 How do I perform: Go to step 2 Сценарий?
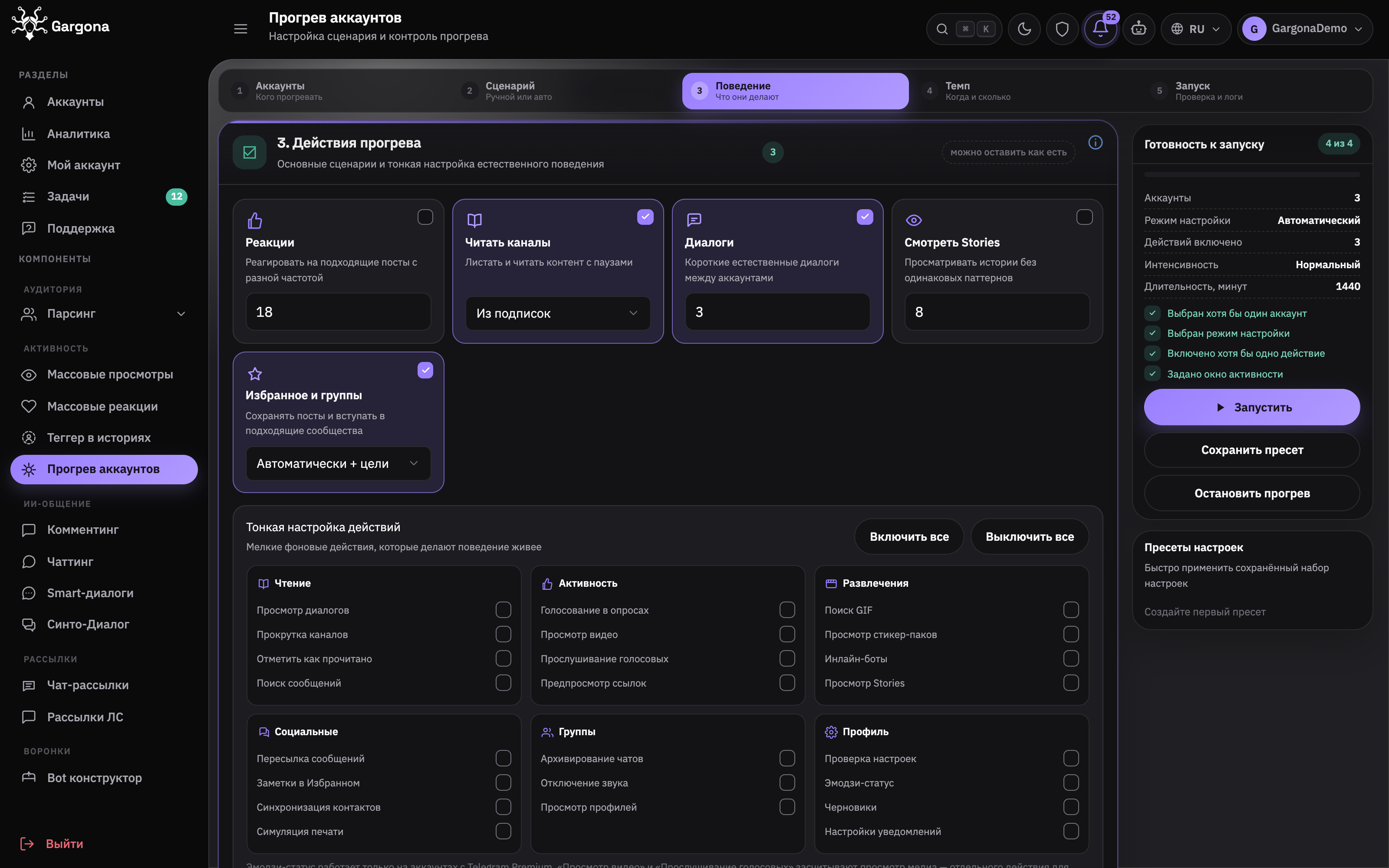(x=564, y=91)
